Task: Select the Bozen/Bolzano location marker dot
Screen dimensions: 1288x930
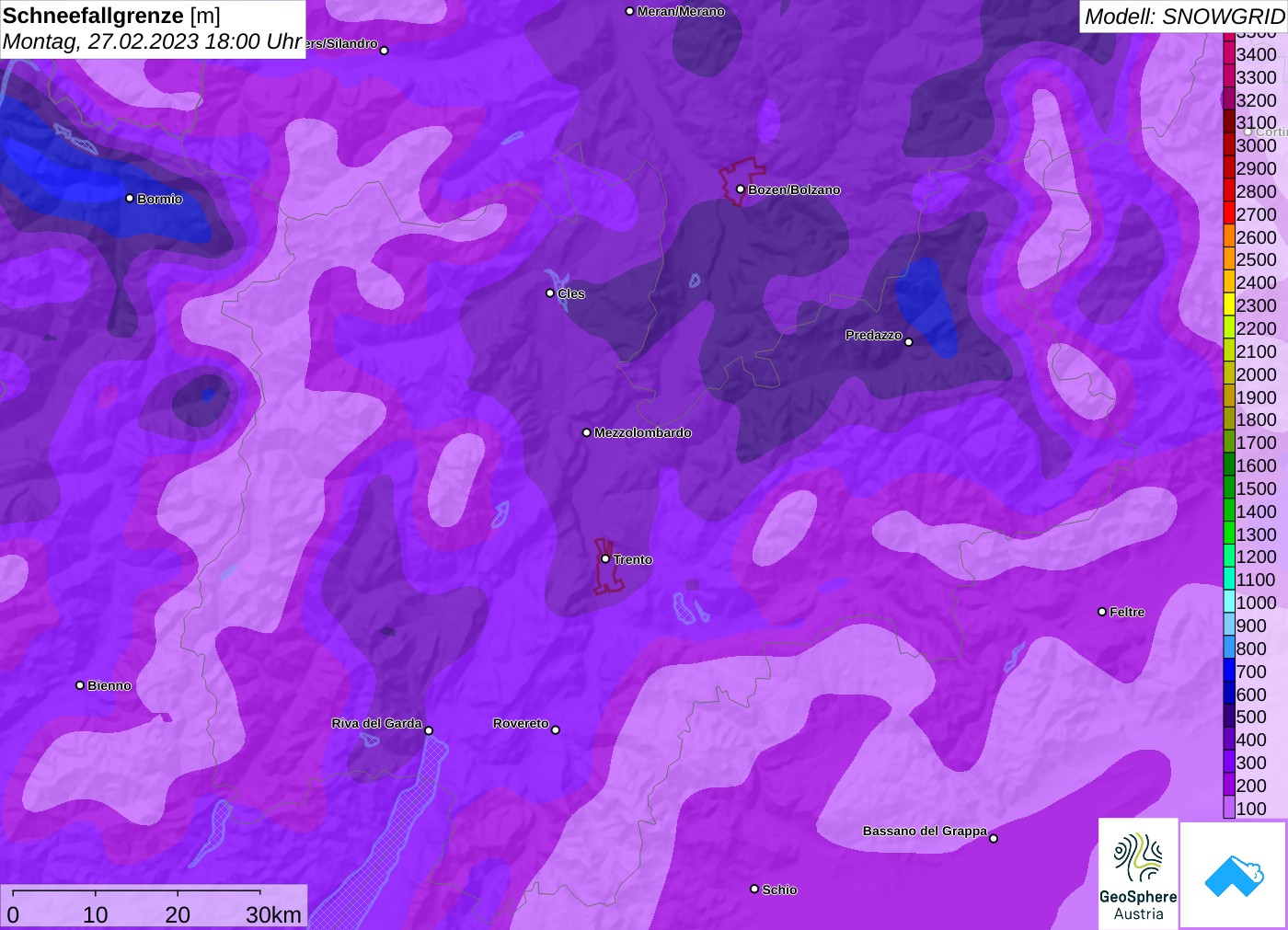Action: (741, 189)
